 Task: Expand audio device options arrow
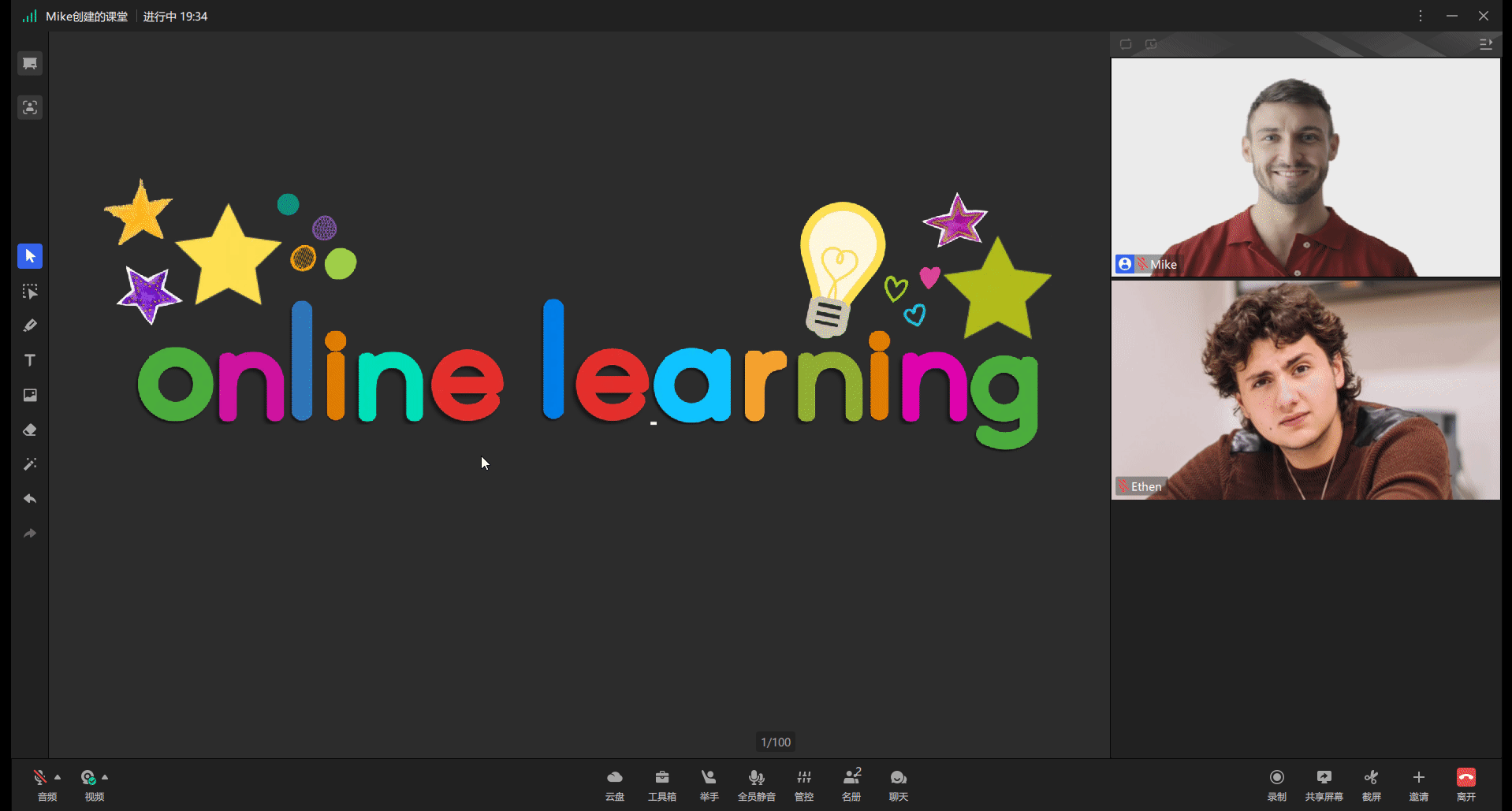58,777
